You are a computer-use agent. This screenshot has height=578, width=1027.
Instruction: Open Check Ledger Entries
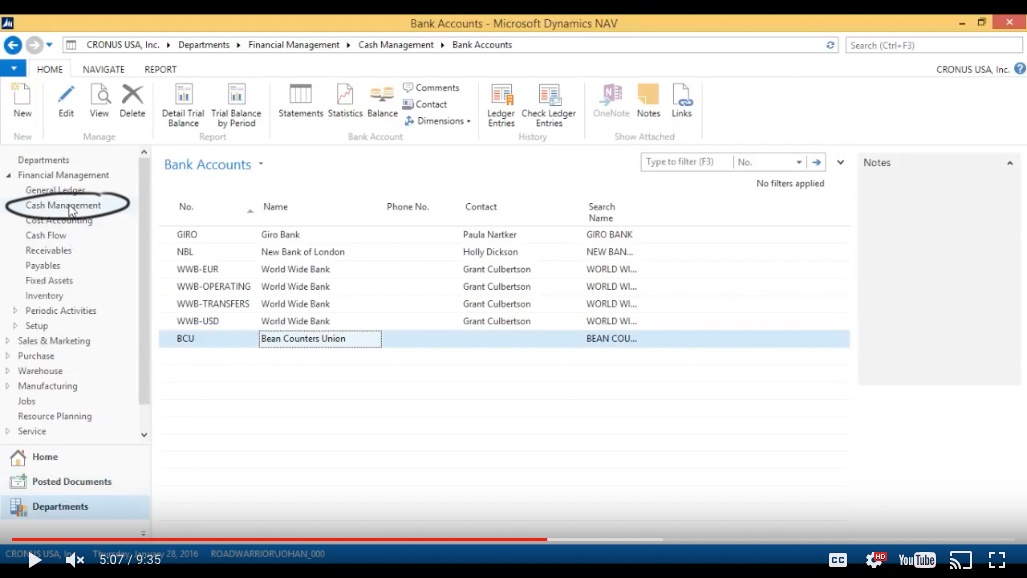tap(549, 105)
